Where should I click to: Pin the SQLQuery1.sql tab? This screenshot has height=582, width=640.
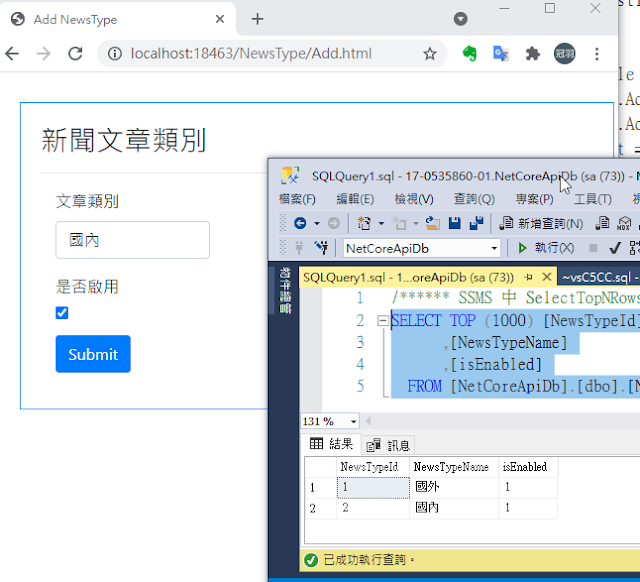(x=529, y=278)
